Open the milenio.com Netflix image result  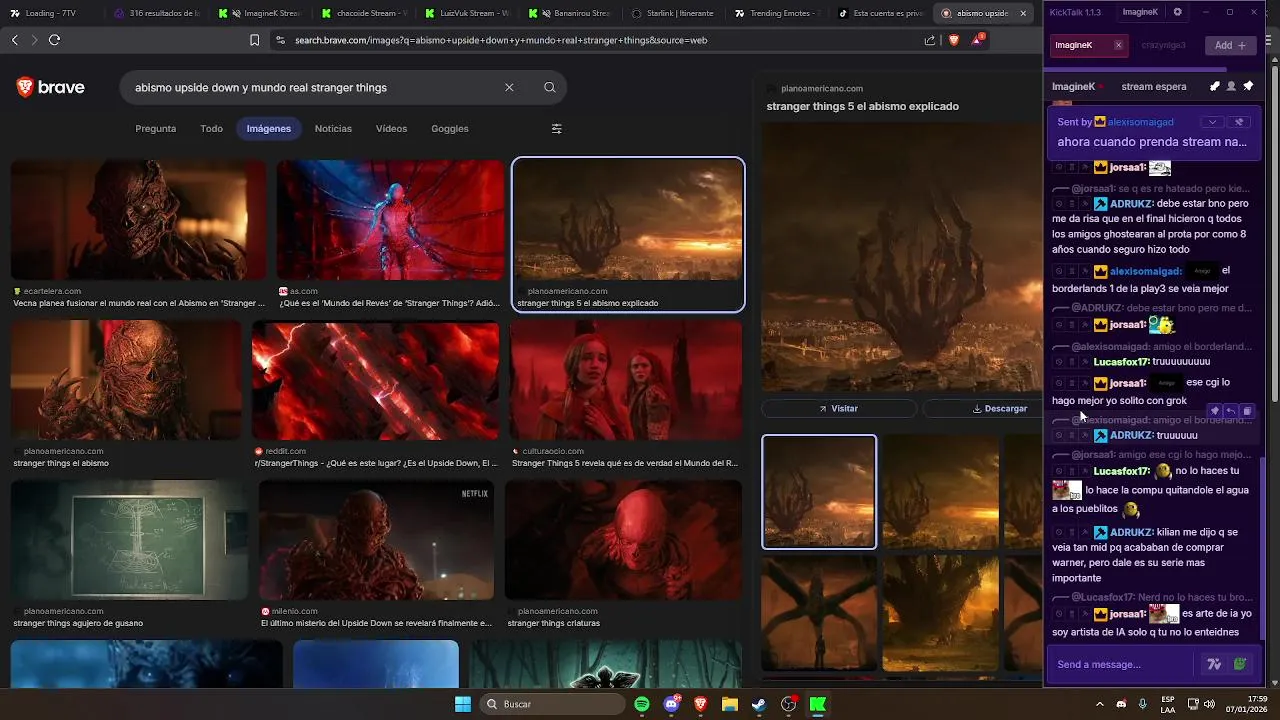(376, 540)
